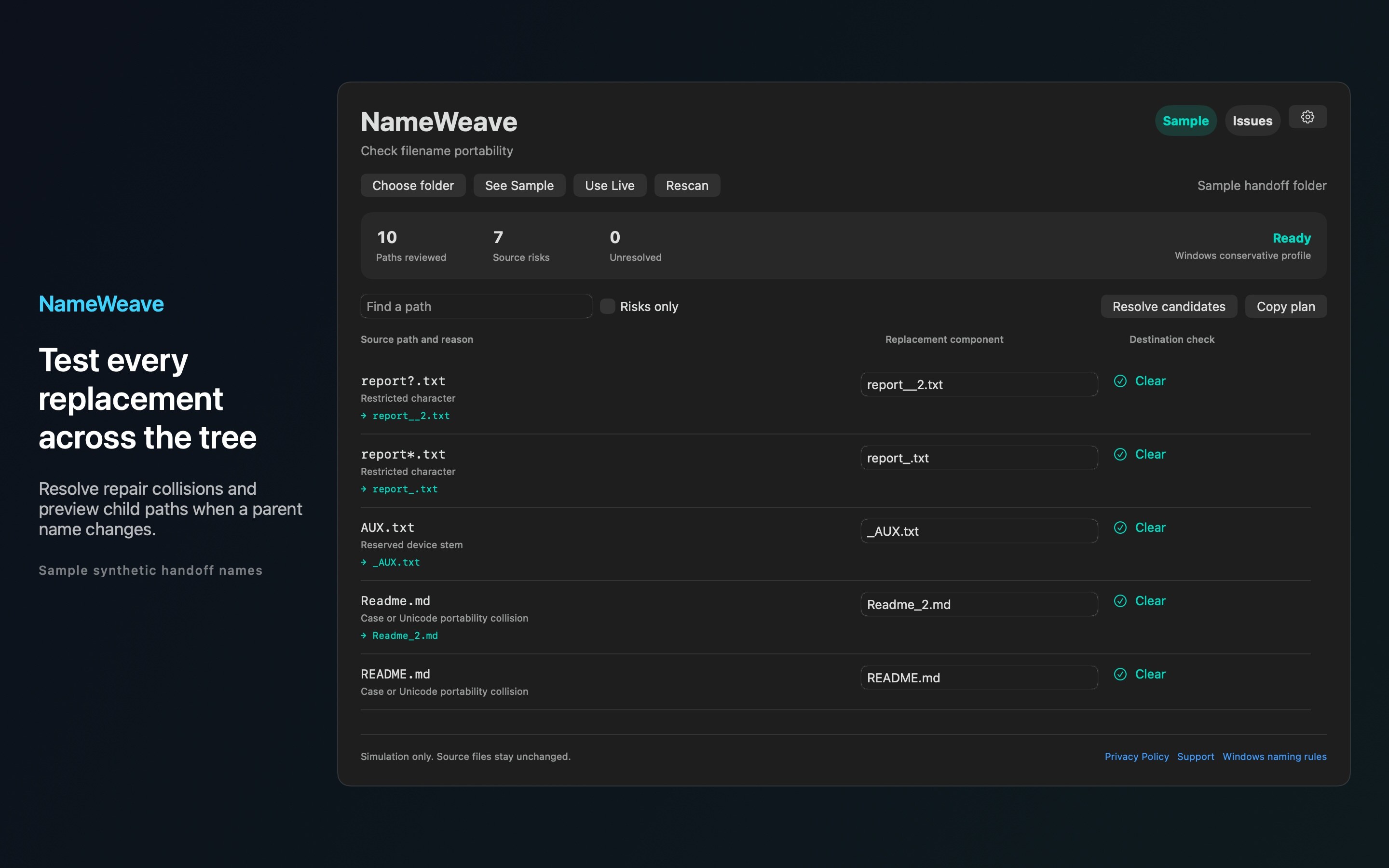Click the arrow icon before report__2.txt preview
This screenshot has height=868, width=1389.
[x=363, y=416]
